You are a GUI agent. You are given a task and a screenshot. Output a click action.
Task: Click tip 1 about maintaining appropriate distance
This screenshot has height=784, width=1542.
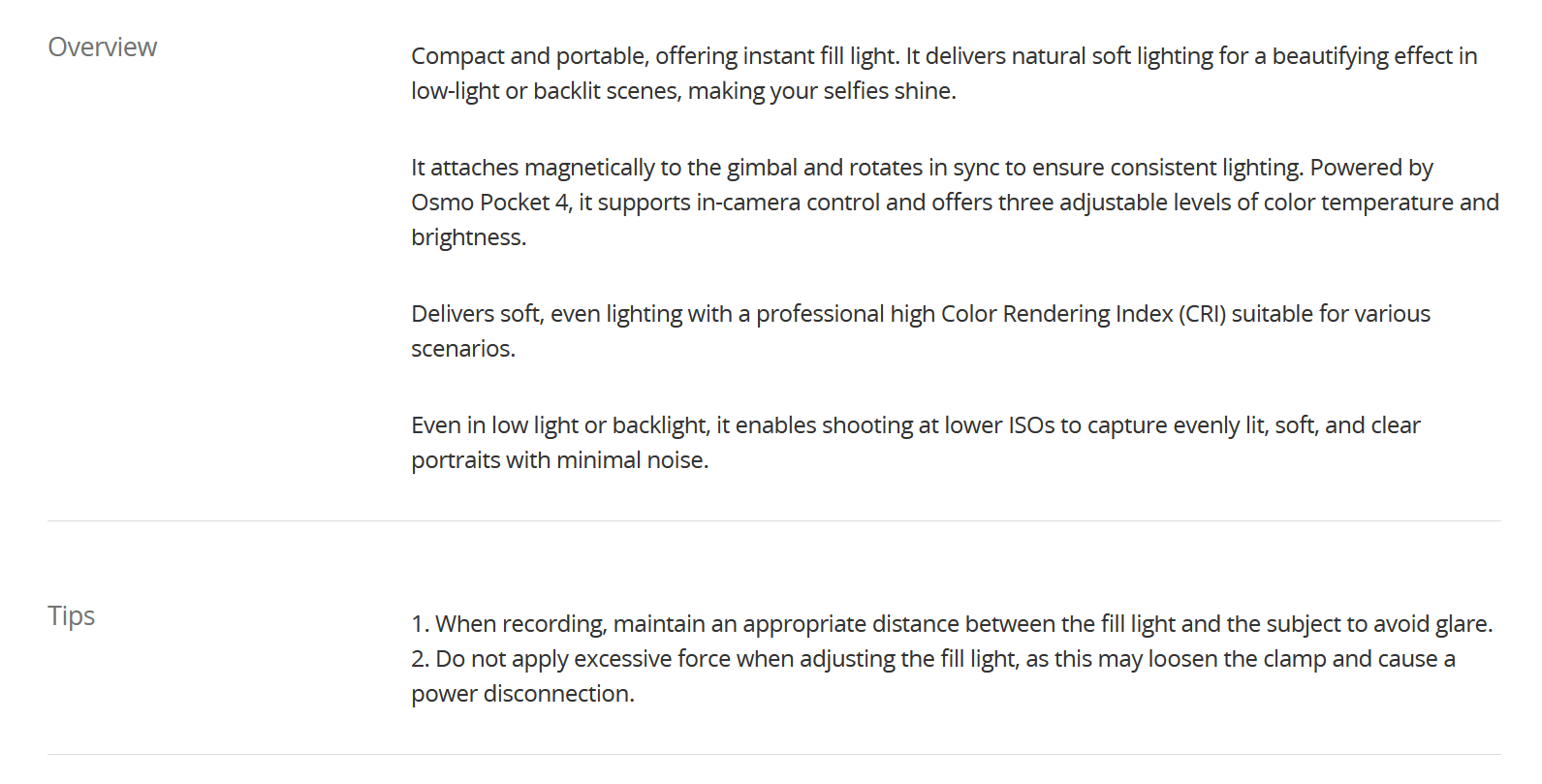click(952, 624)
